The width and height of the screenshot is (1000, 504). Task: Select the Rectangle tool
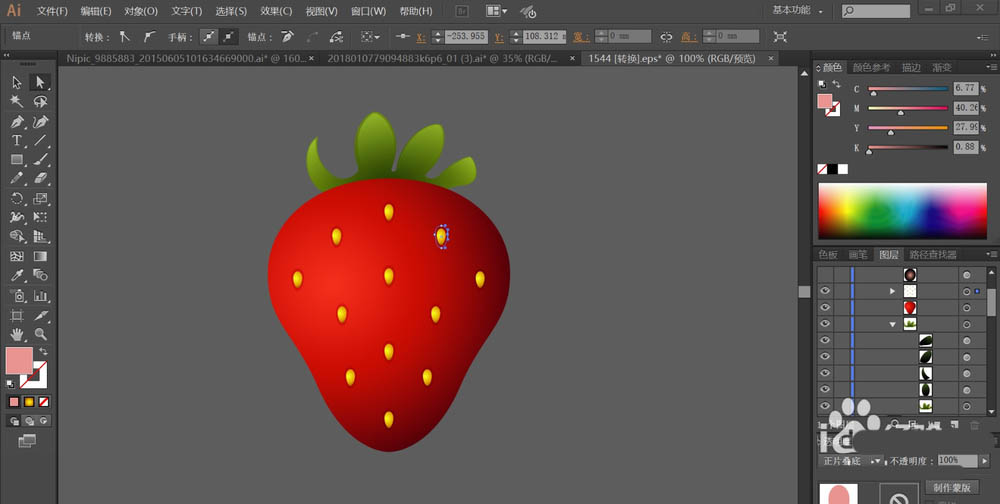[x=17, y=159]
